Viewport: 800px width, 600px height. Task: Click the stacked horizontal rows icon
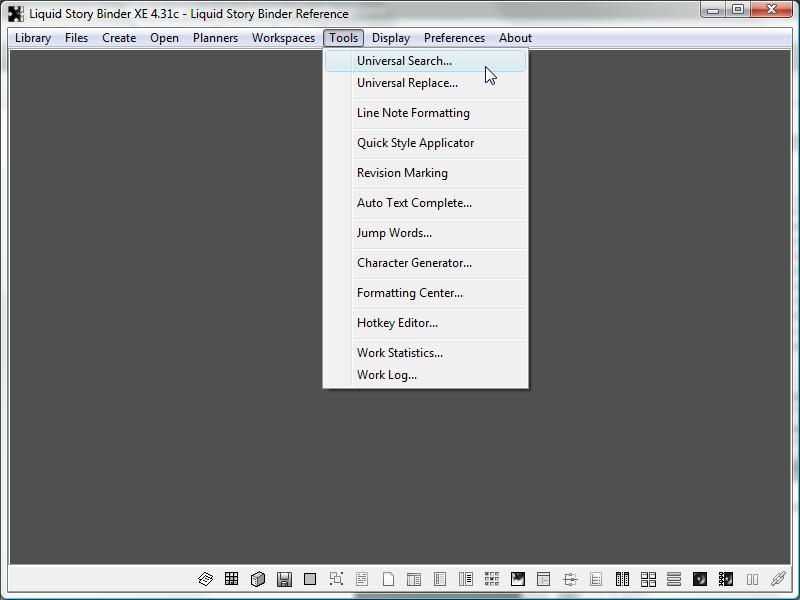[x=674, y=579]
